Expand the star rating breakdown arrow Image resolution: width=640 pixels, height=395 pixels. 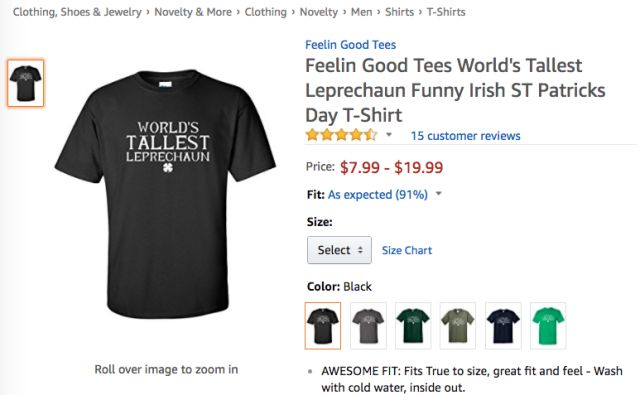pos(389,135)
